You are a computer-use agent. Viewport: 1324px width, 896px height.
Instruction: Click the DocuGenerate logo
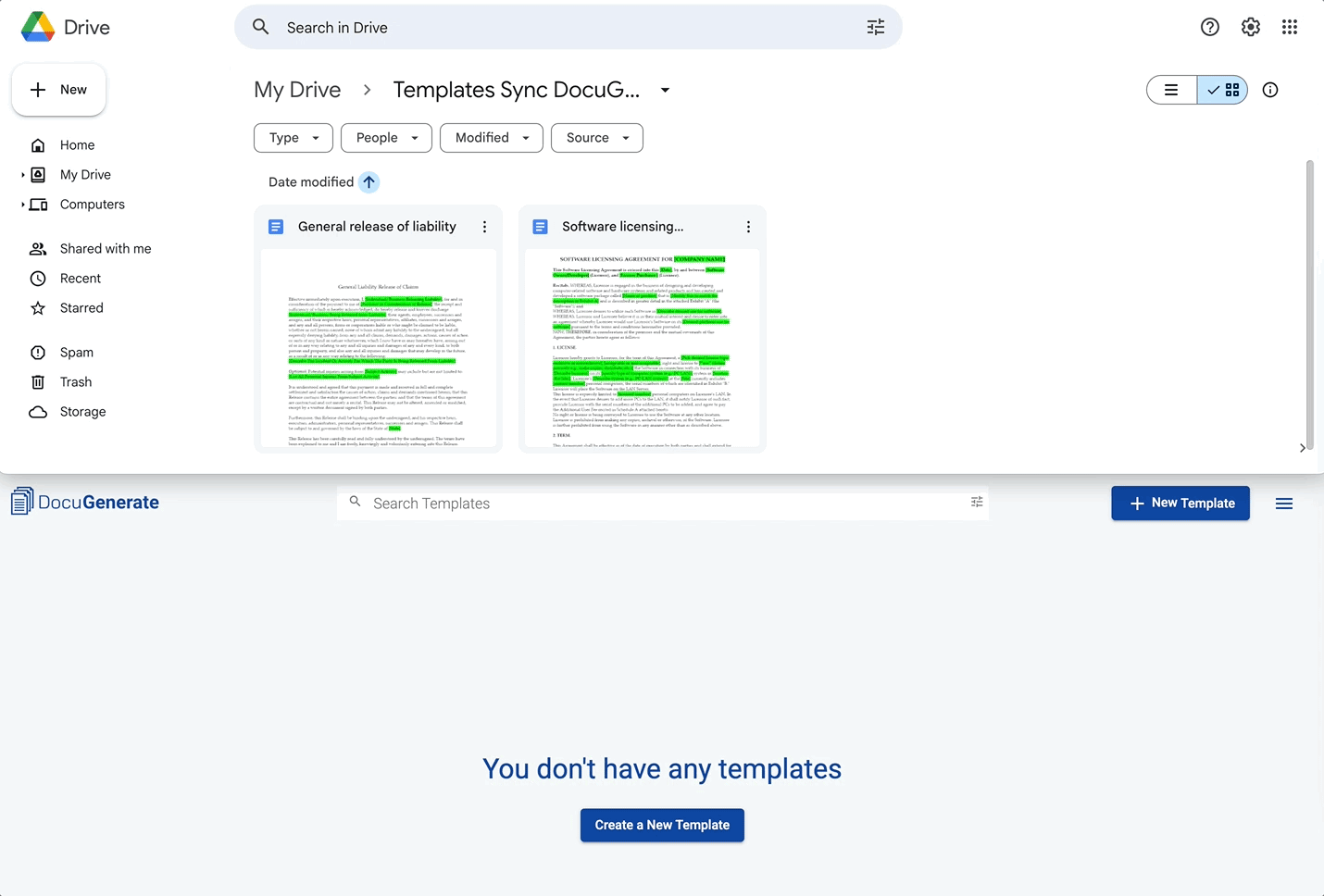coord(85,503)
